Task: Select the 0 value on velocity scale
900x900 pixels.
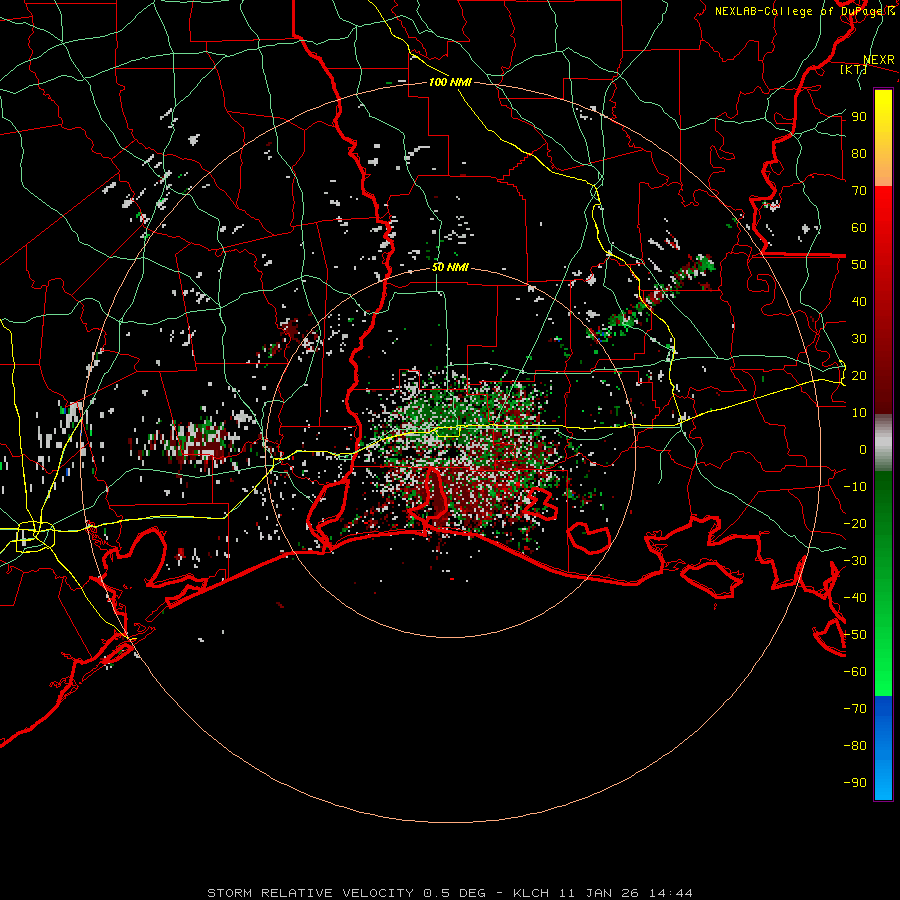Action: point(863,450)
